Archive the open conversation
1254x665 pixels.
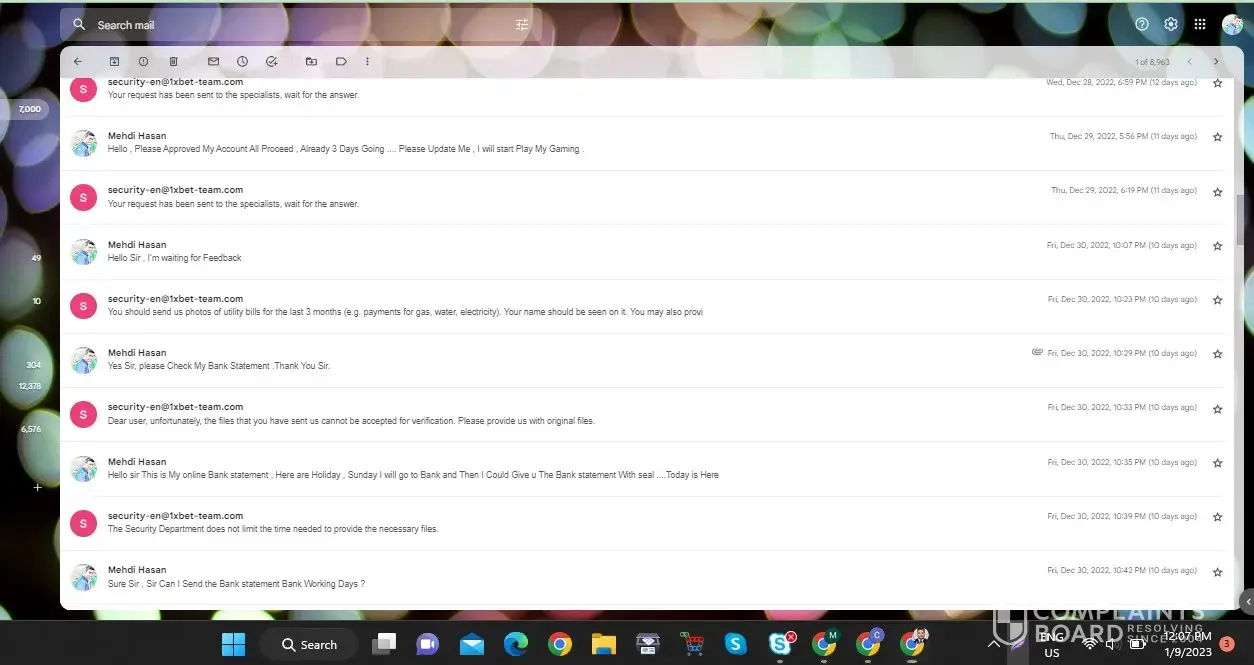click(114, 62)
